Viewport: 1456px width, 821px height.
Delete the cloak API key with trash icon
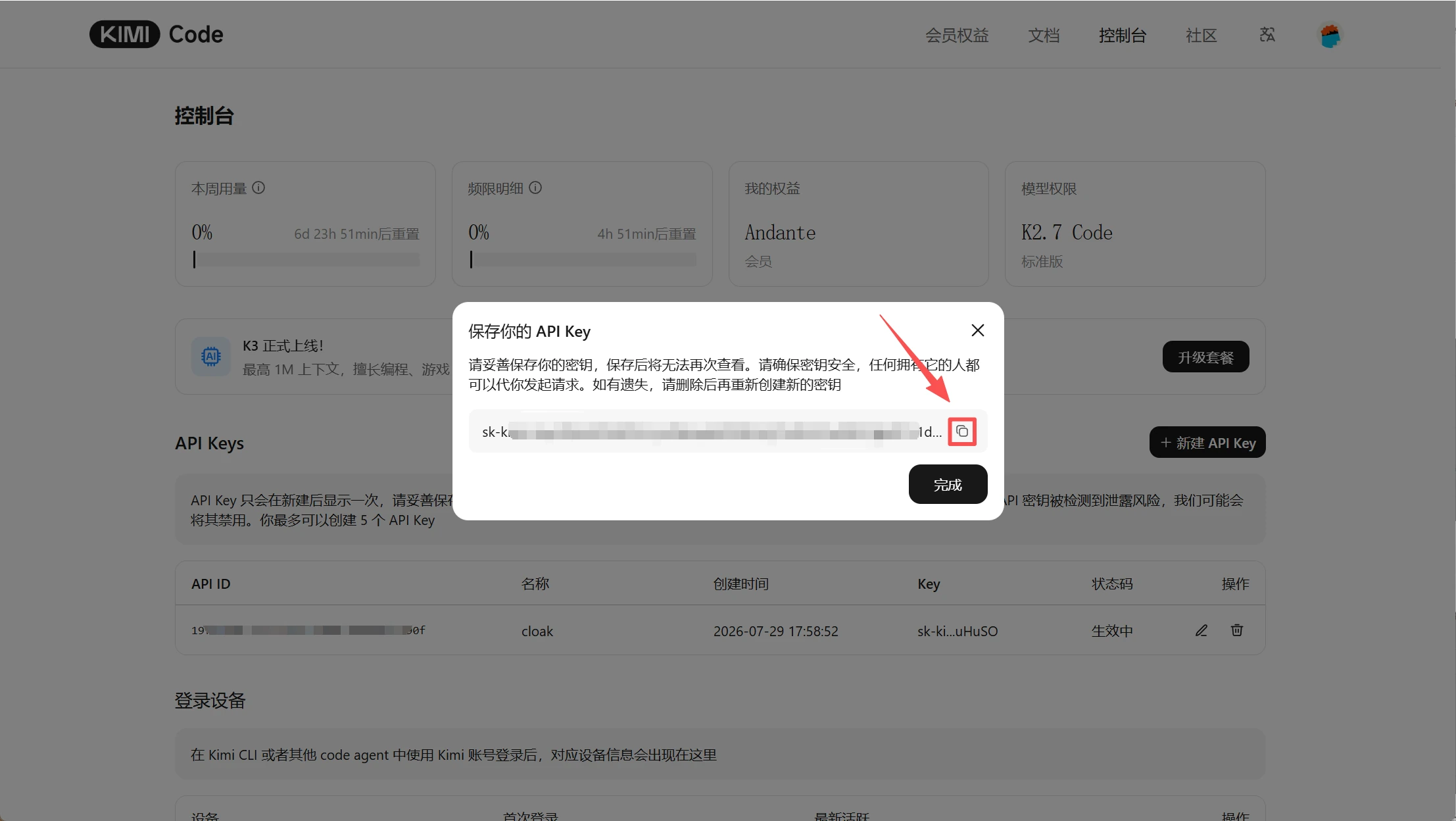click(x=1237, y=630)
